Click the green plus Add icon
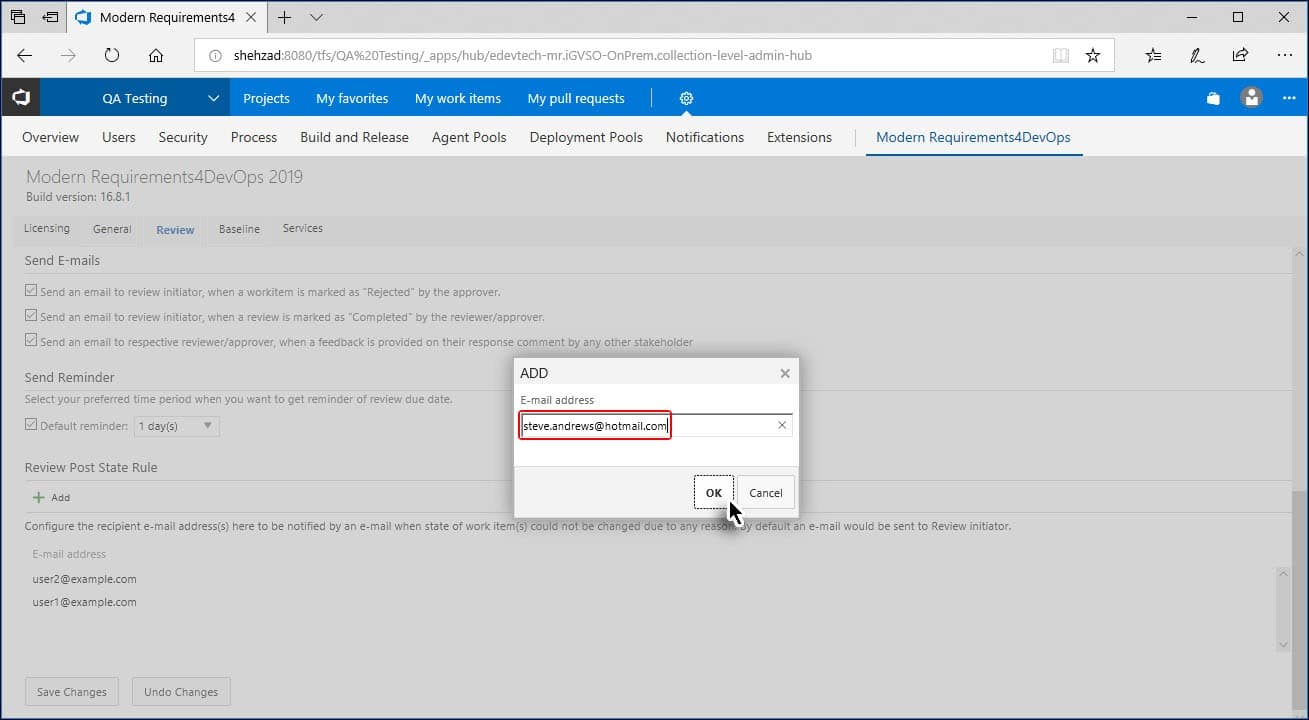 (39, 497)
